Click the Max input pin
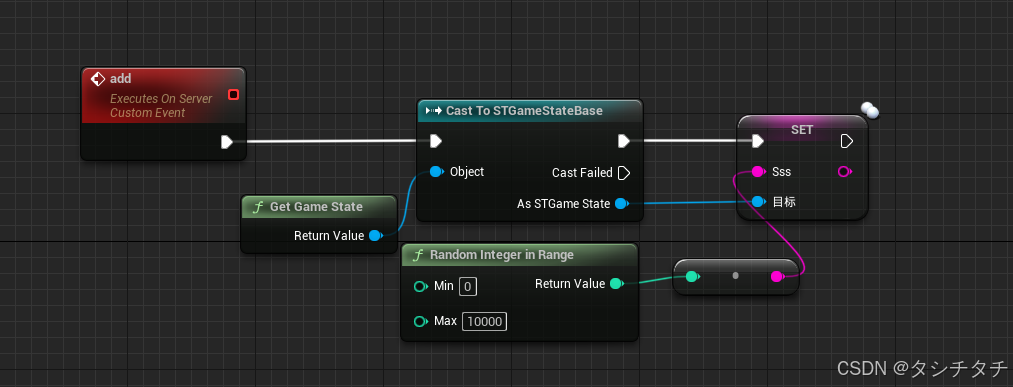 click(421, 321)
